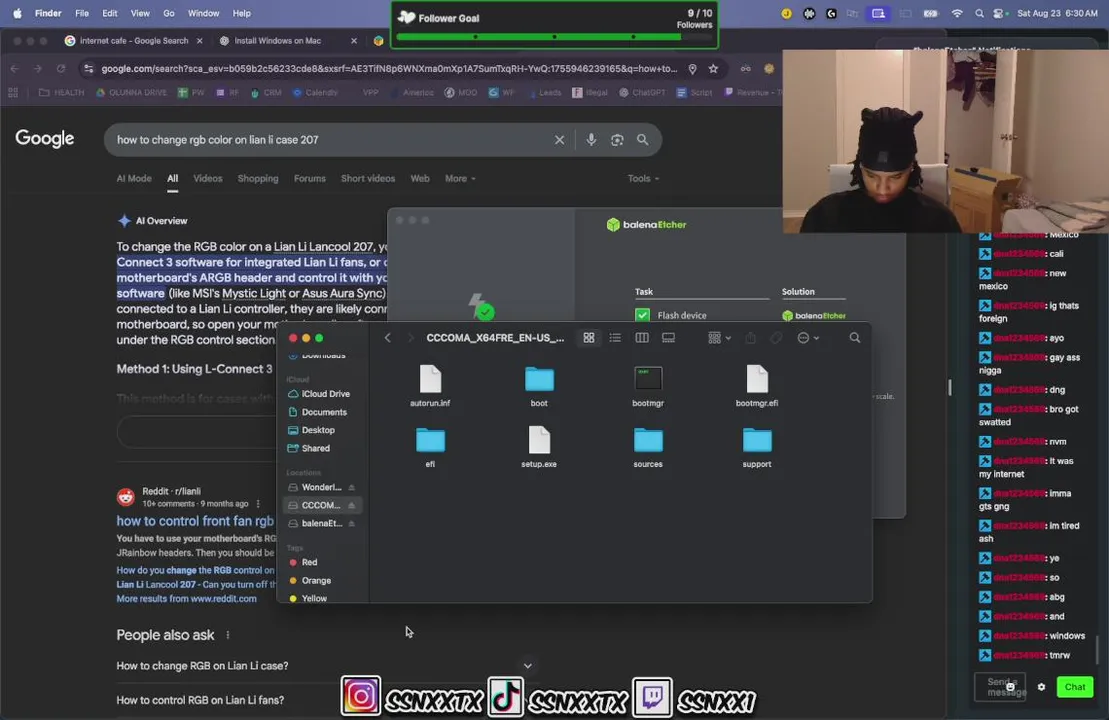Open Documents in Finder sidebar
The width and height of the screenshot is (1109, 720).
[318, 412]
